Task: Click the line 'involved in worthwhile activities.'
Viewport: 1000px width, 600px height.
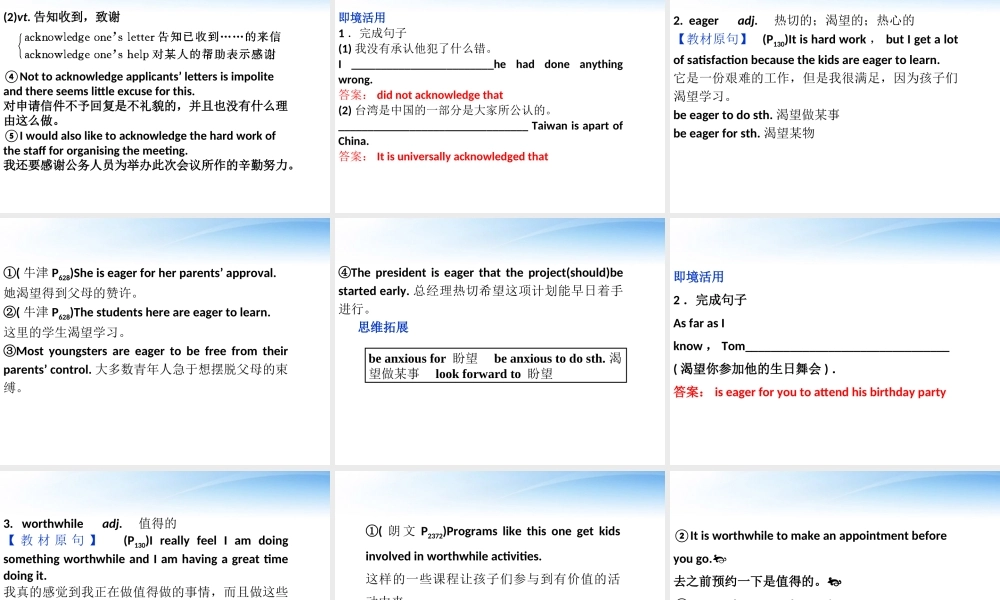Action: tap(453, 556)
